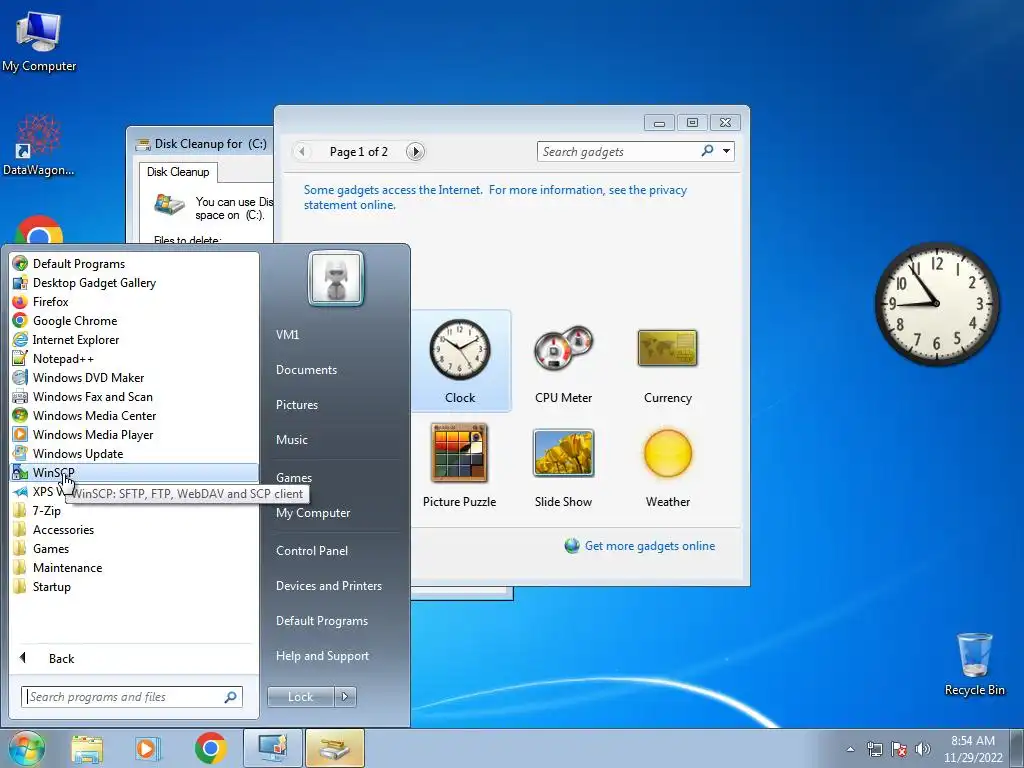1024x768 pixels.
Task: Go Back to the main Start menu
Action: click(135, 658)
